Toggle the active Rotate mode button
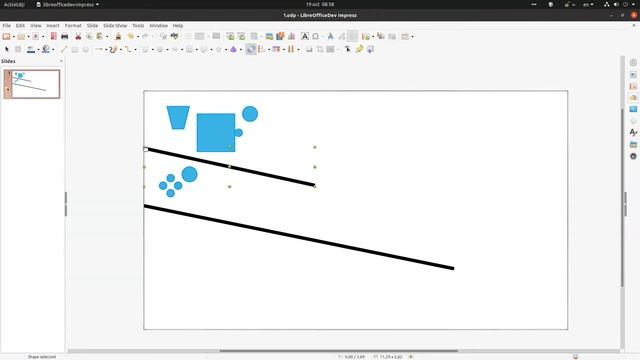 (251, 49)
